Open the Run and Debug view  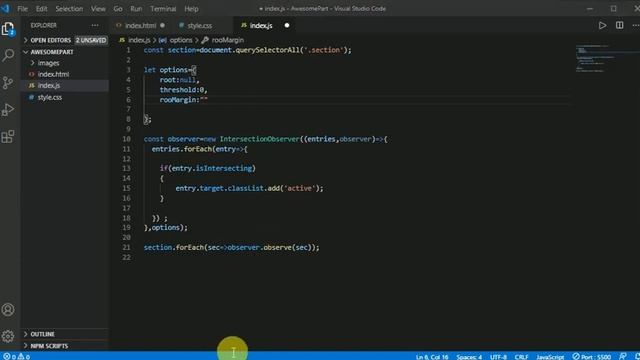(8, 110)
